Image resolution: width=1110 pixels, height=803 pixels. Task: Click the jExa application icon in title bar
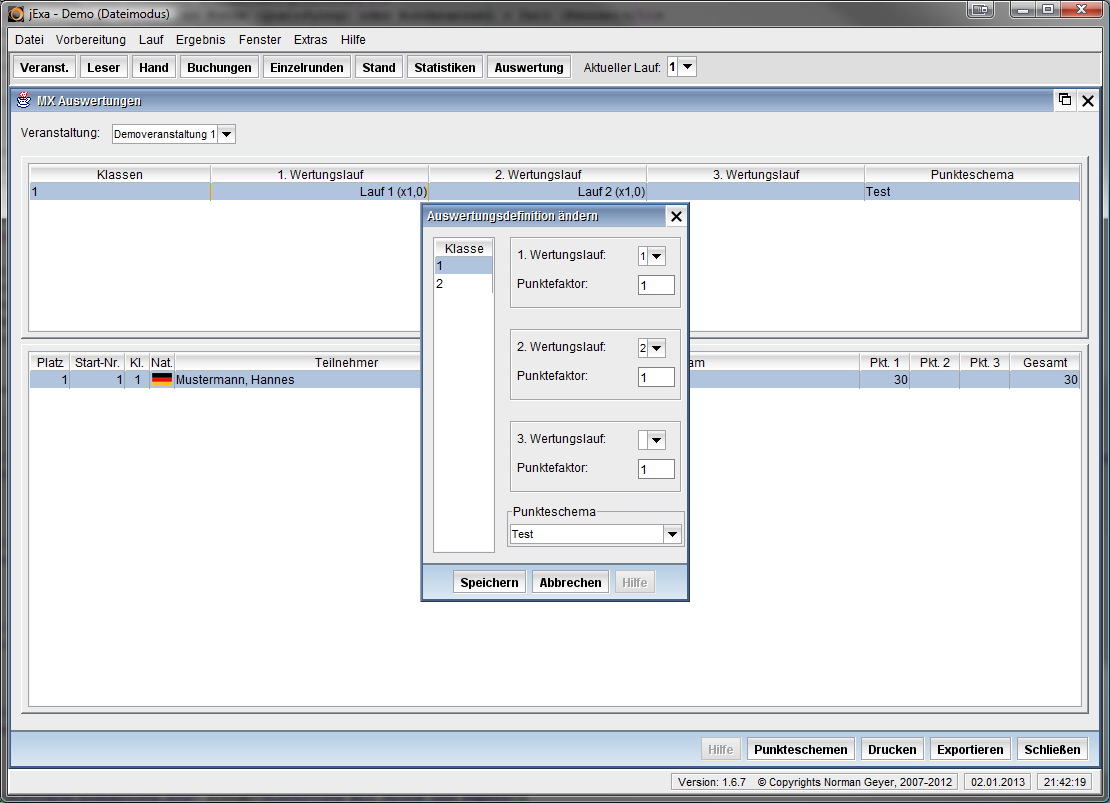[16, 14]
